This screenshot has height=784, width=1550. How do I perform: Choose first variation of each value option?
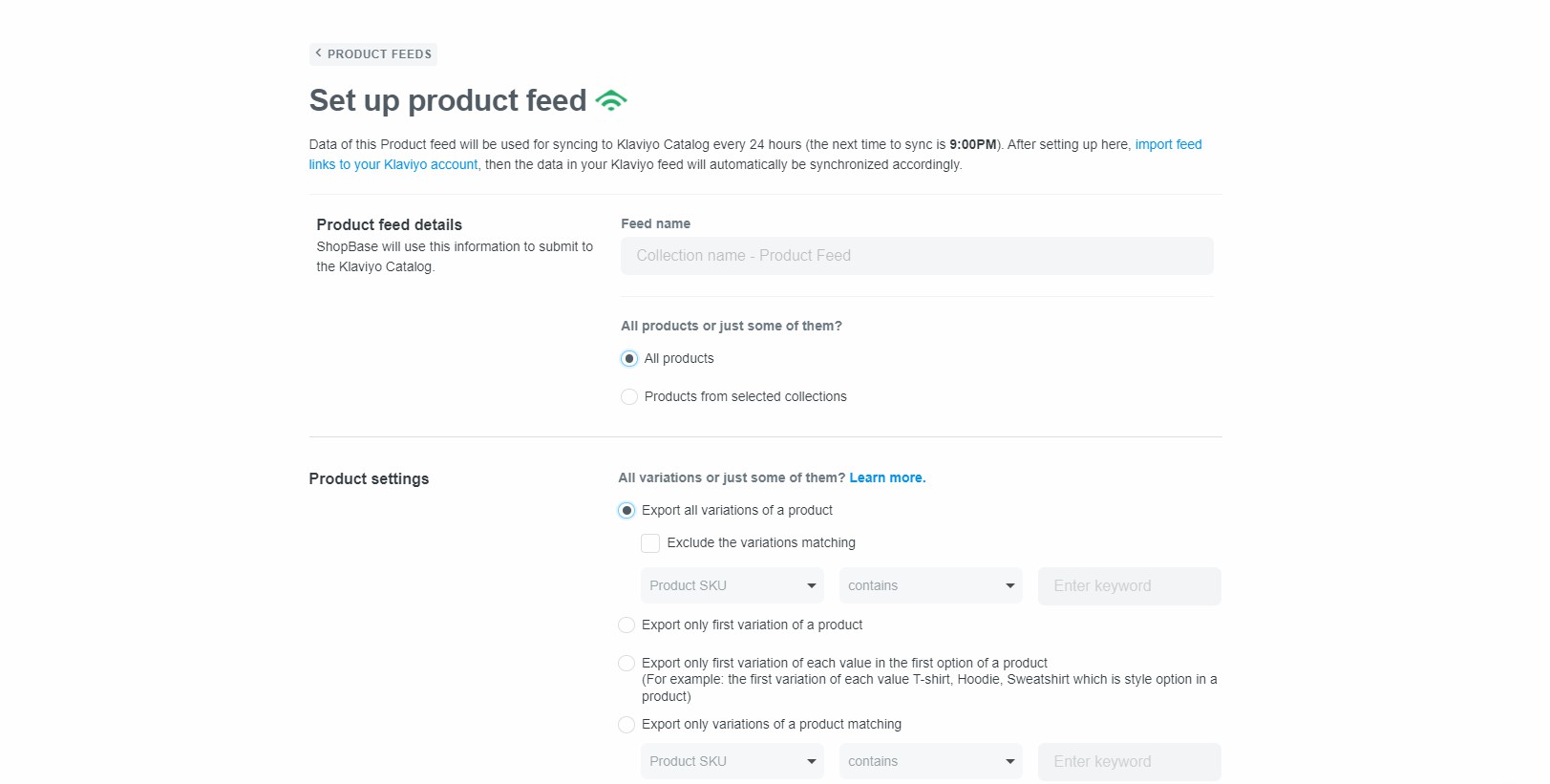626,664
